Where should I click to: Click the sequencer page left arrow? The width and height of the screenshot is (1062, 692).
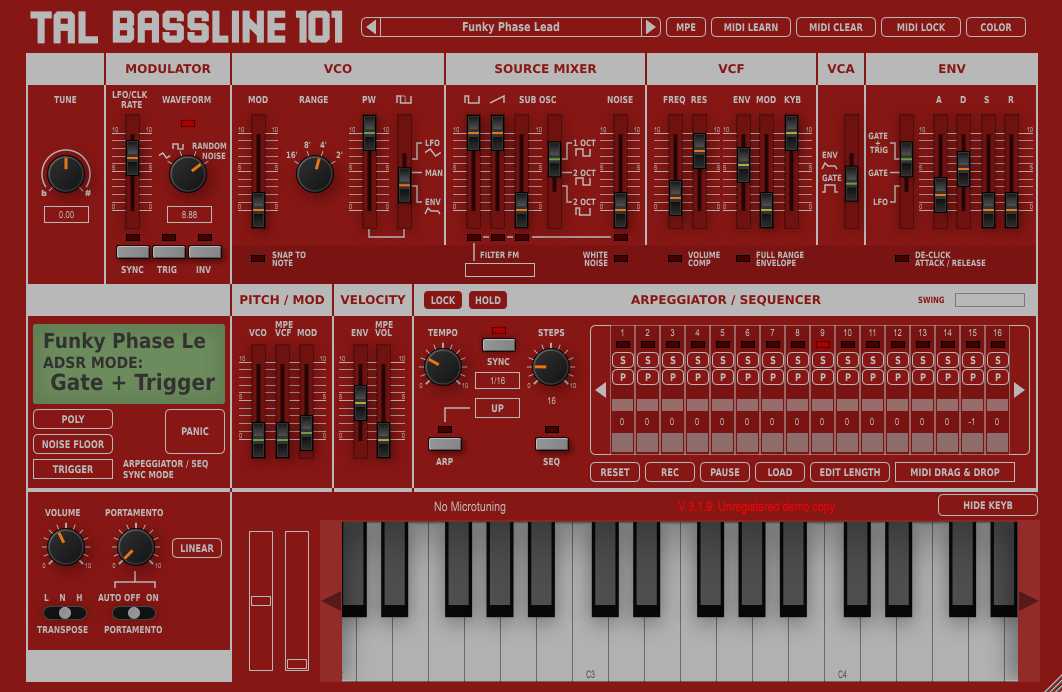pyautogui.click(x=601, y=391)
